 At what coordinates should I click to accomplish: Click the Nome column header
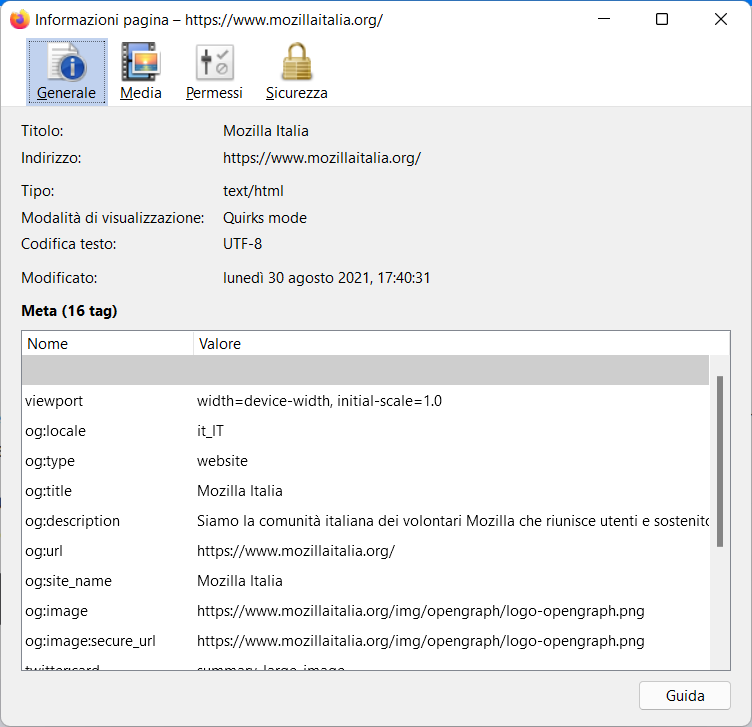[107, 343]
